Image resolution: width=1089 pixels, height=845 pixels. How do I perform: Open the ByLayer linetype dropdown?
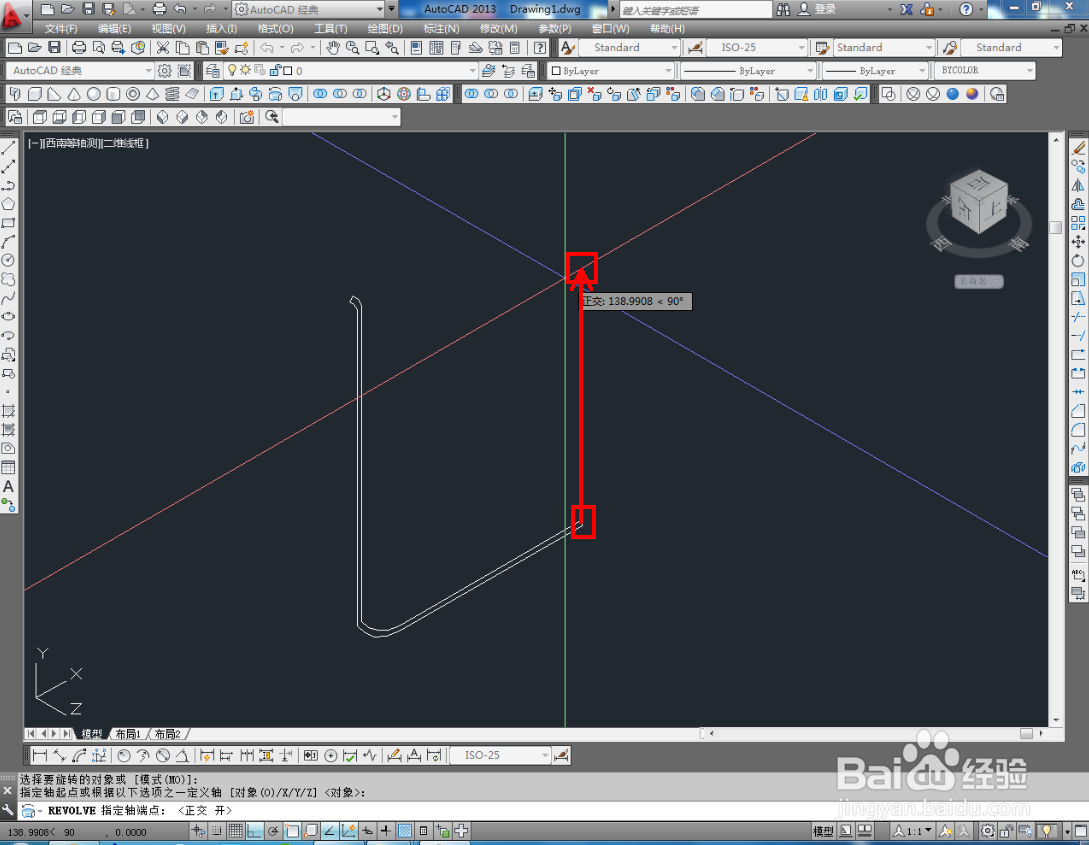coord(747,71)
